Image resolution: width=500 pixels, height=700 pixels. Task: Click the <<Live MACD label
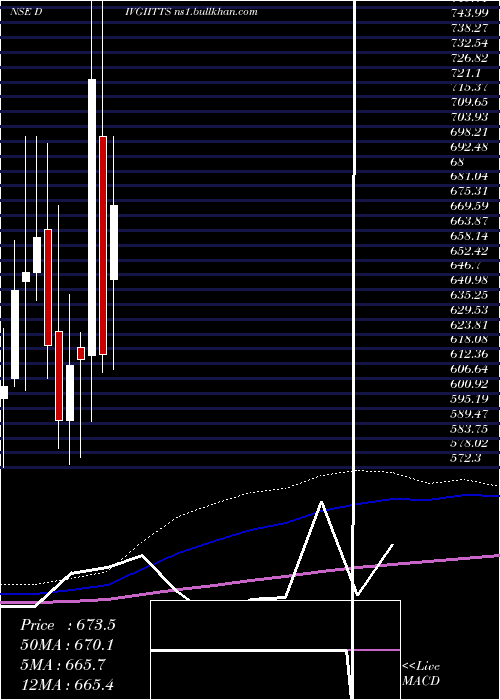[421, 673]
